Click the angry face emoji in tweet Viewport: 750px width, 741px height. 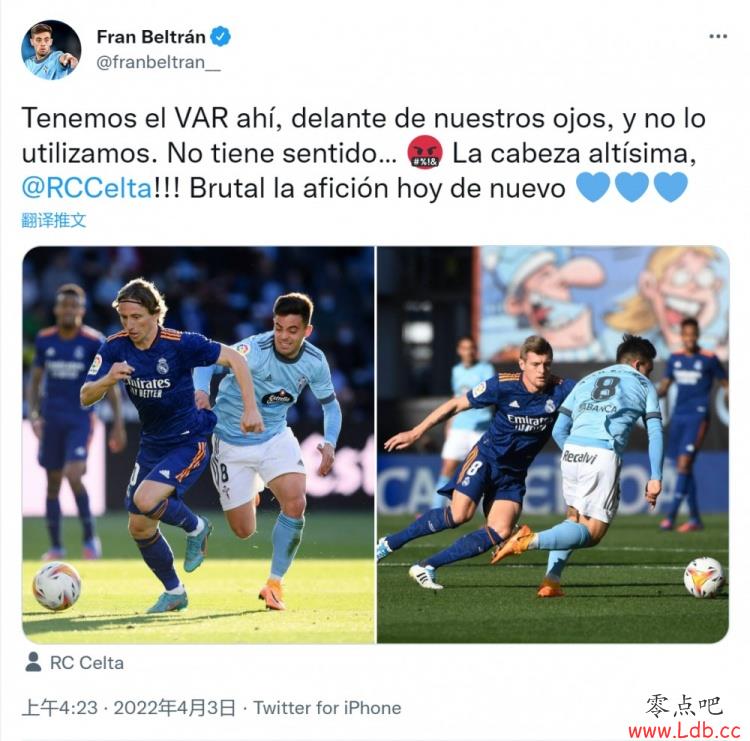(x=425, y=153)
